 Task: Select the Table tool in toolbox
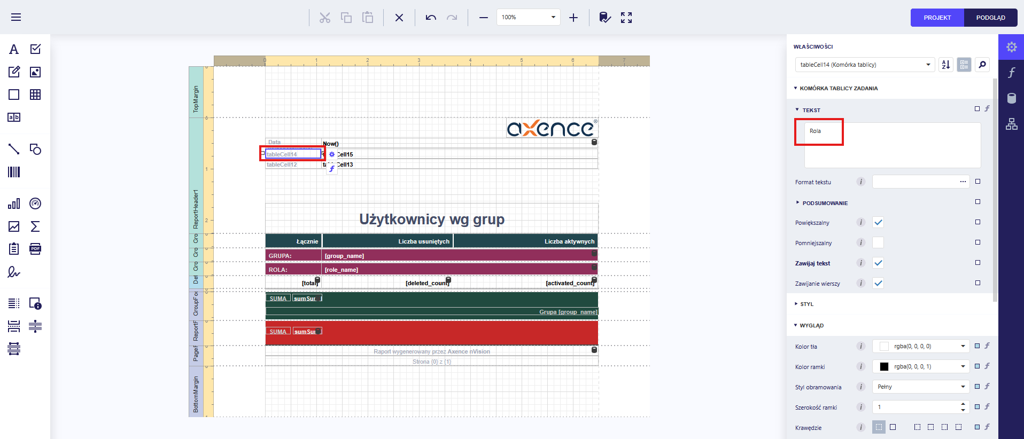[x=35, y=95]
